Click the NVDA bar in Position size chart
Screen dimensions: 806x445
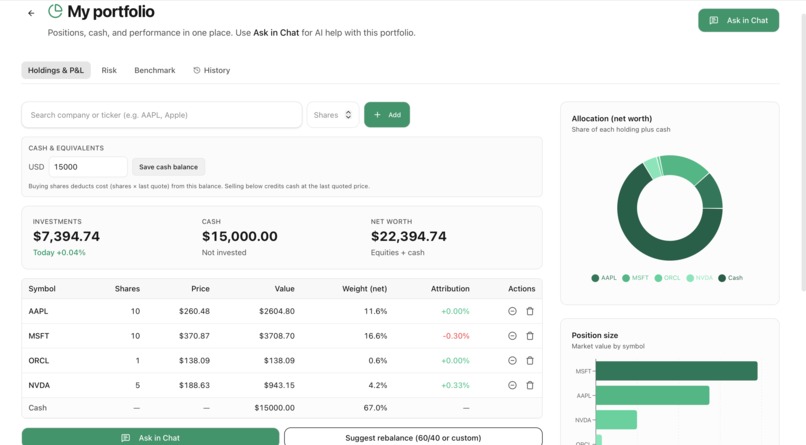(x=616, y=420)
